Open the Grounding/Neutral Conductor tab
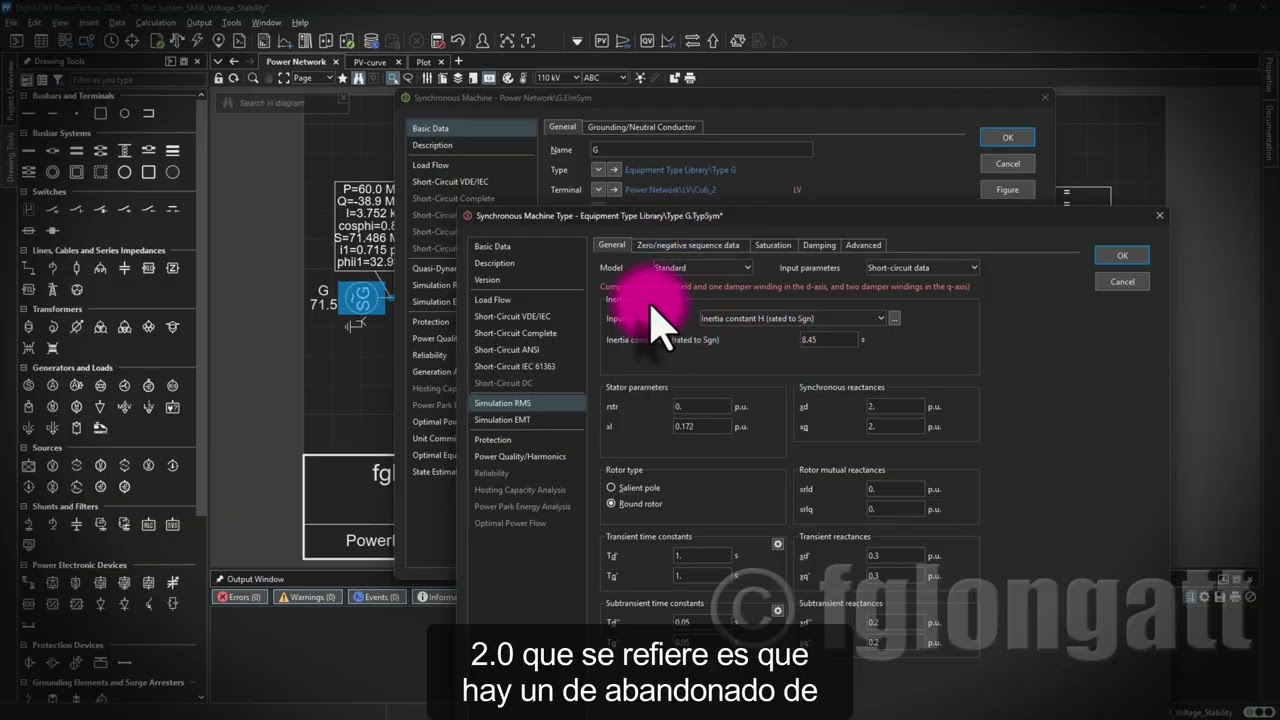1280x720 pixels. tap(641, 127)
